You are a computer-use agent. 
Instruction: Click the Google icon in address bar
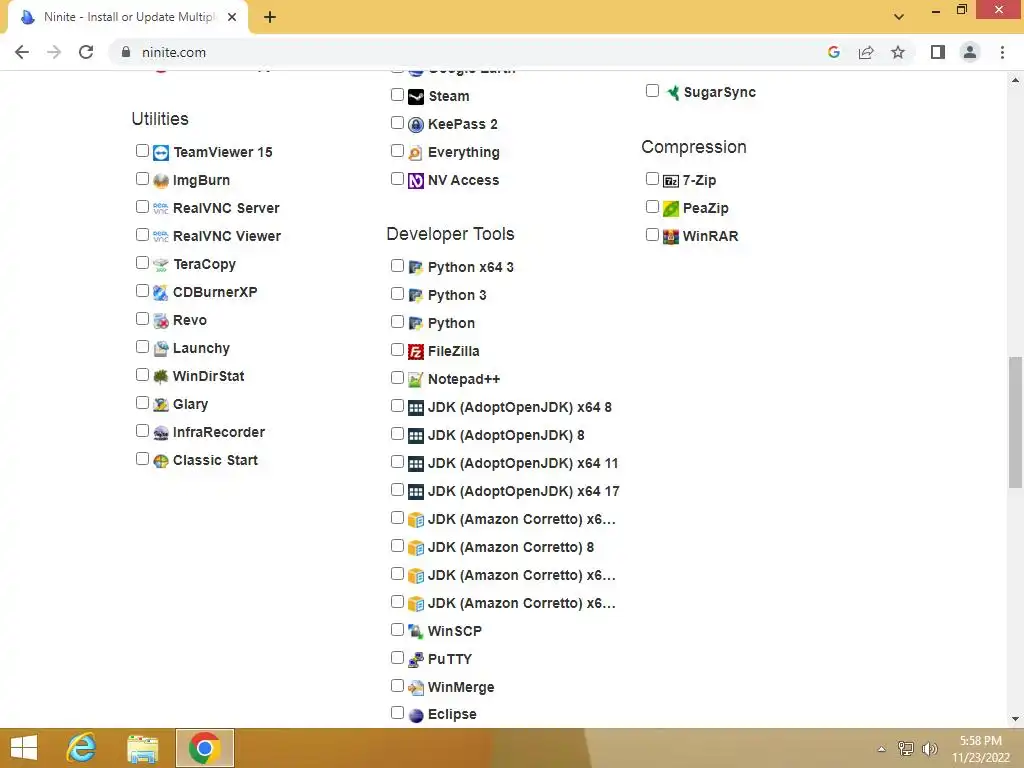[834, 52]
